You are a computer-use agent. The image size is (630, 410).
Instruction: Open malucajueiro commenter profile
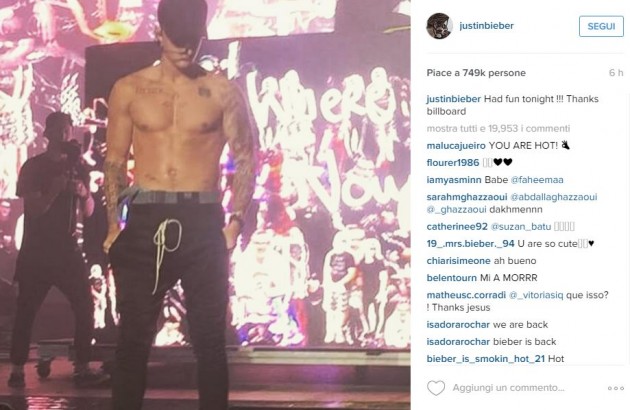[456, 146]
